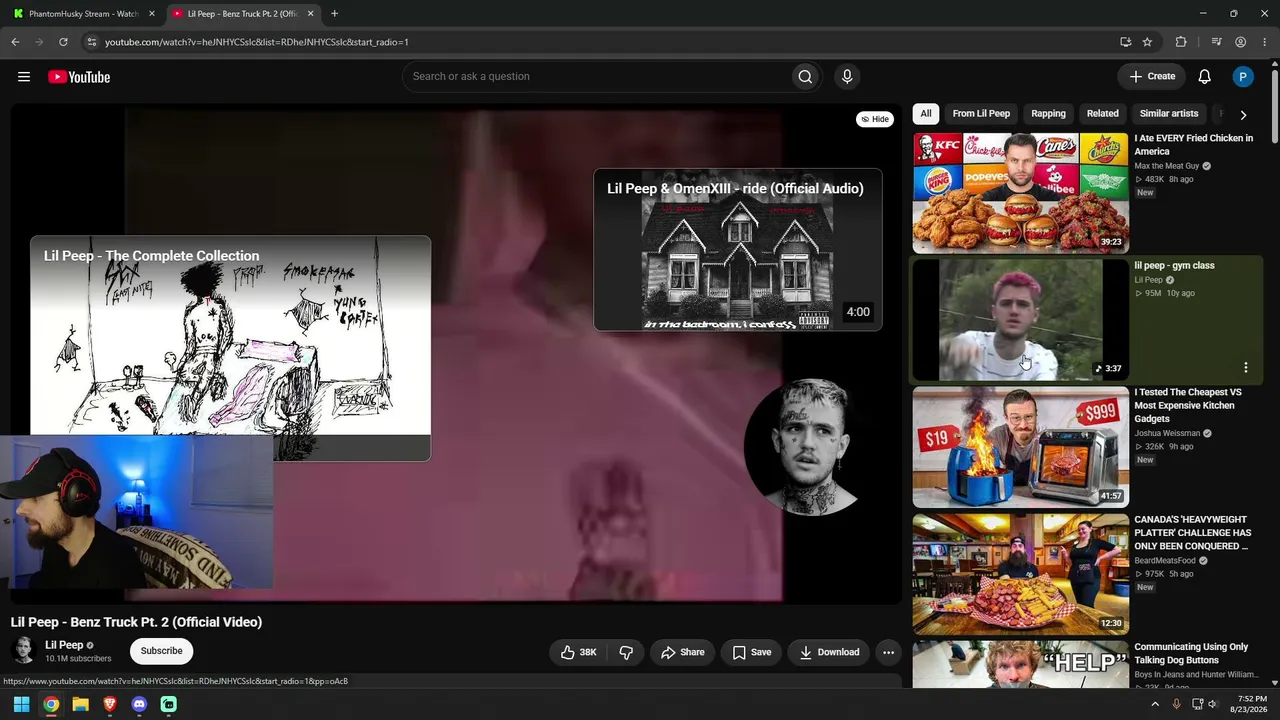Filter suggestions by Similar artists
Screen dimensions: 1280x720
[x=1169, y=114]
